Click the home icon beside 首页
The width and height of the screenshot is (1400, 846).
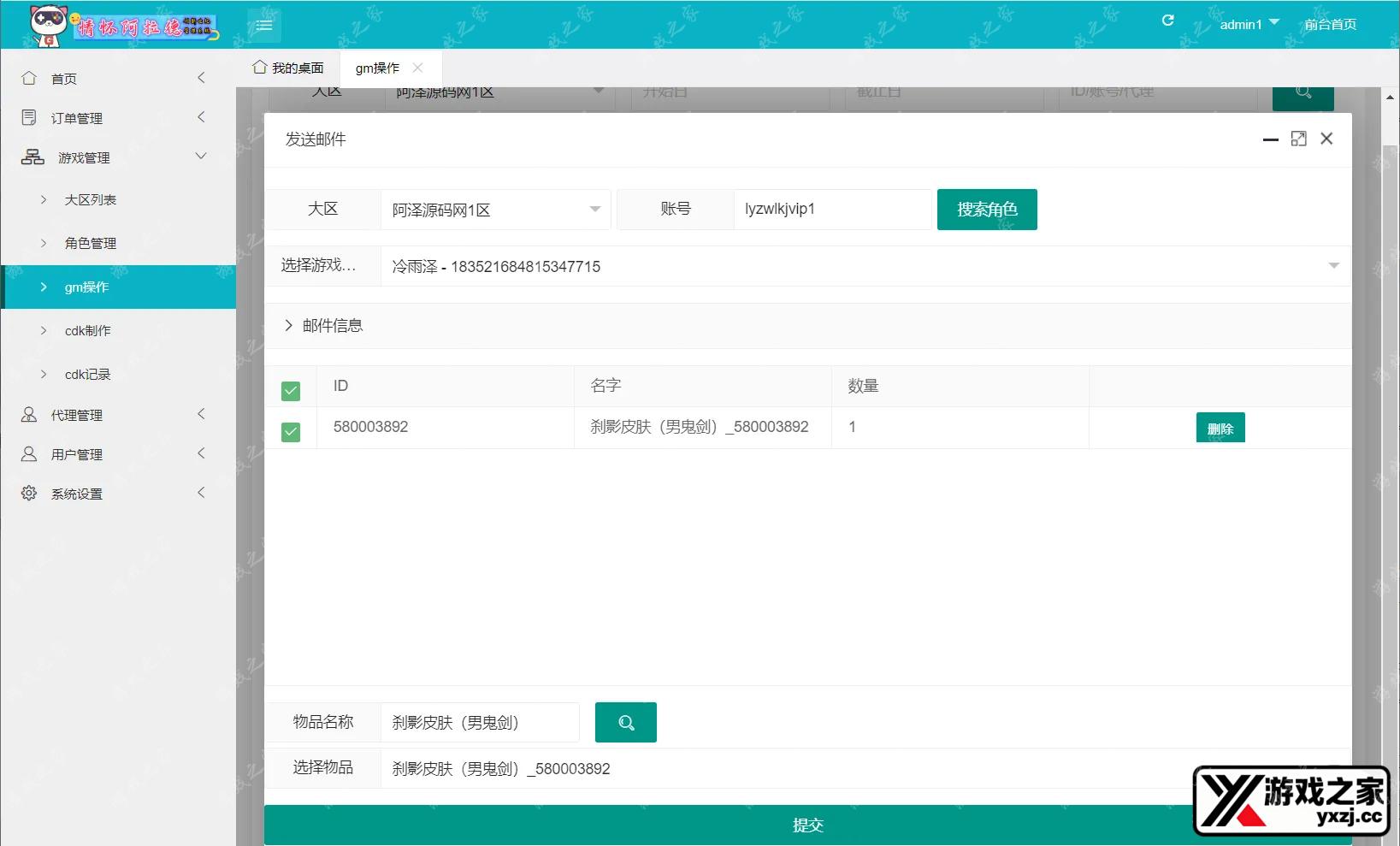[x=29, y=78]
